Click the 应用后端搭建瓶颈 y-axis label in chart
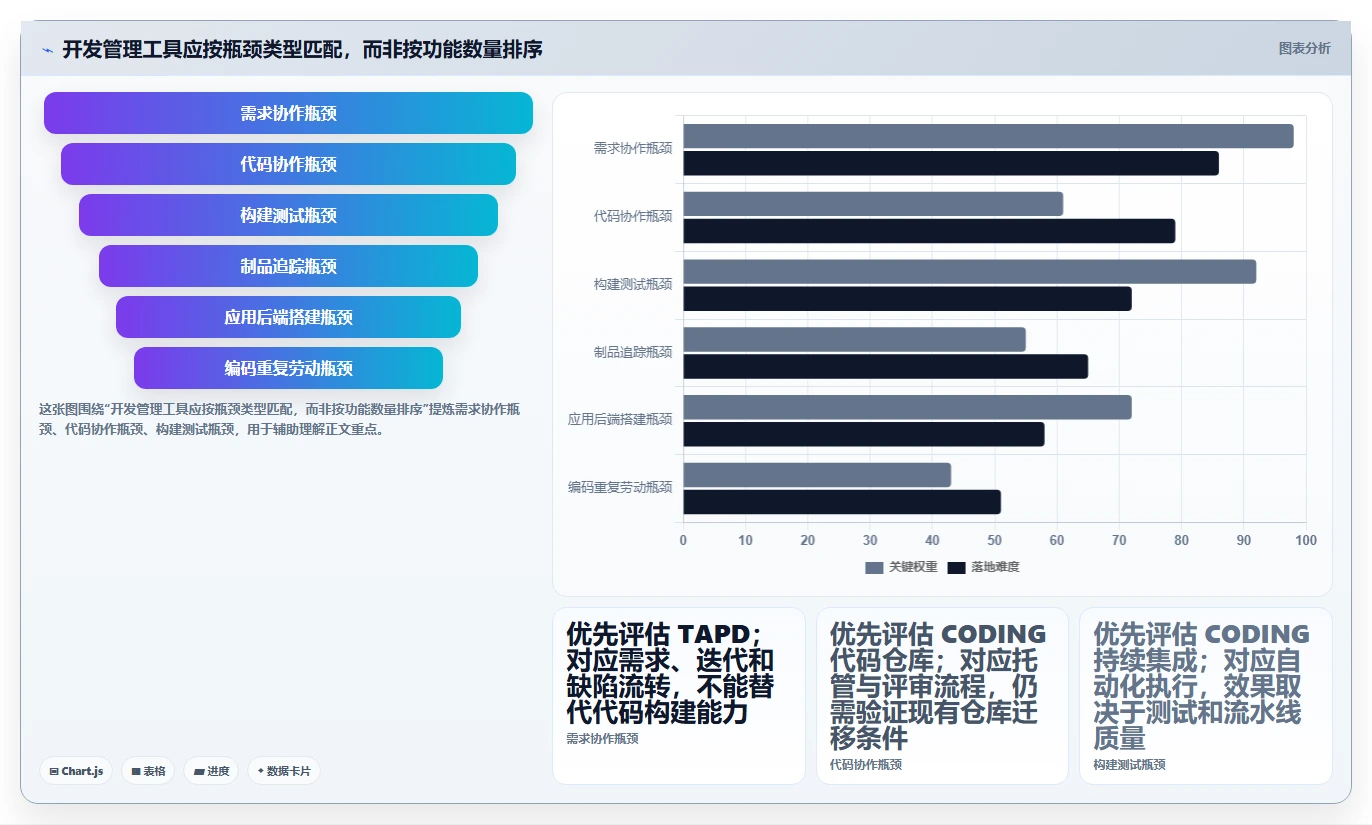Viewport: 1372px width, 825px height. tap(620, 420)
